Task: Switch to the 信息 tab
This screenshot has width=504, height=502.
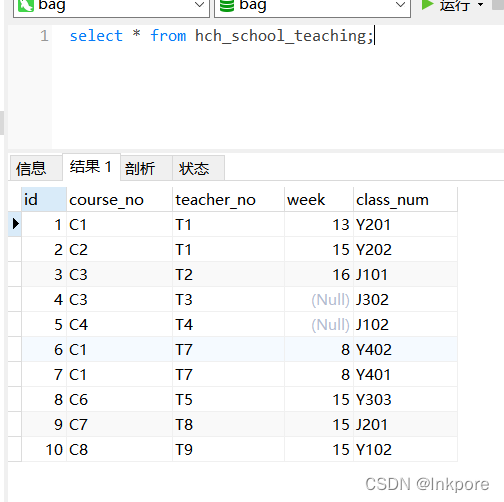Action: pos(36,168)
